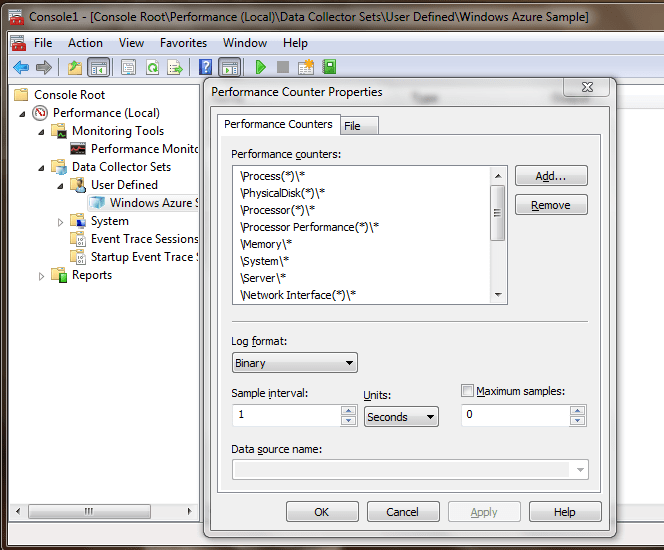Image resolution: width=664 pixels, height=550 pixels.
Task: Decrease the Maximum samples with down arrow
Action: point(578,420)
